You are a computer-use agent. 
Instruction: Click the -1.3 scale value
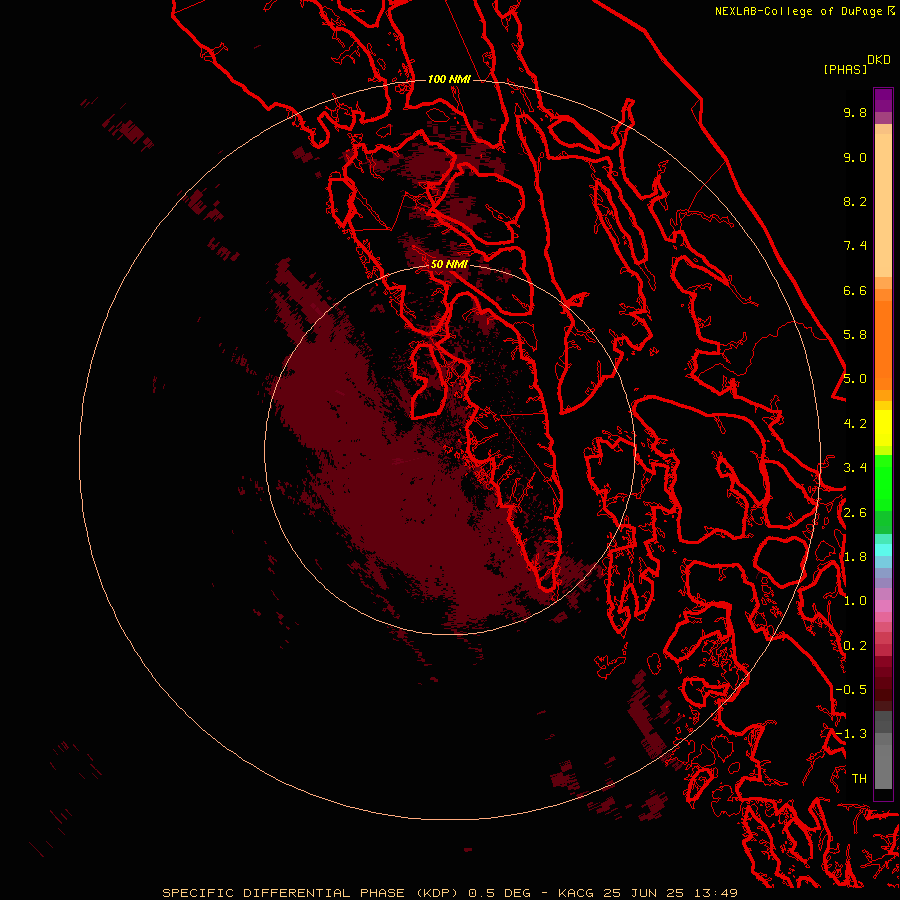coord(851,734)
